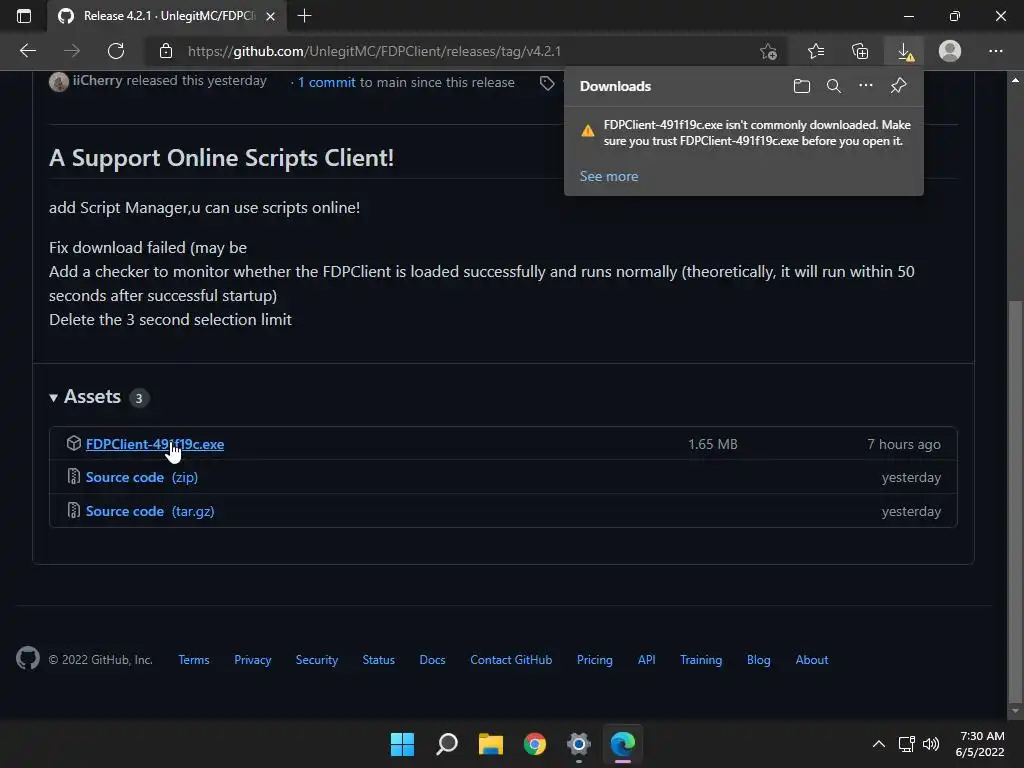This screenshot has width=1024, height=768.
Task: Search downloads with magnifier icon
Action: [x=833, y=86]
